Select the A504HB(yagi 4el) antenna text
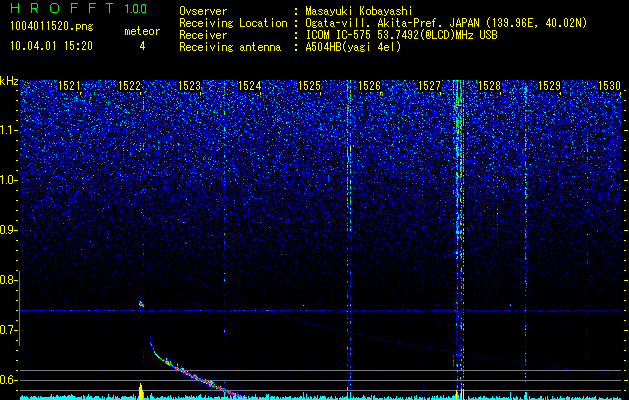629x400 pixels. 353,47
